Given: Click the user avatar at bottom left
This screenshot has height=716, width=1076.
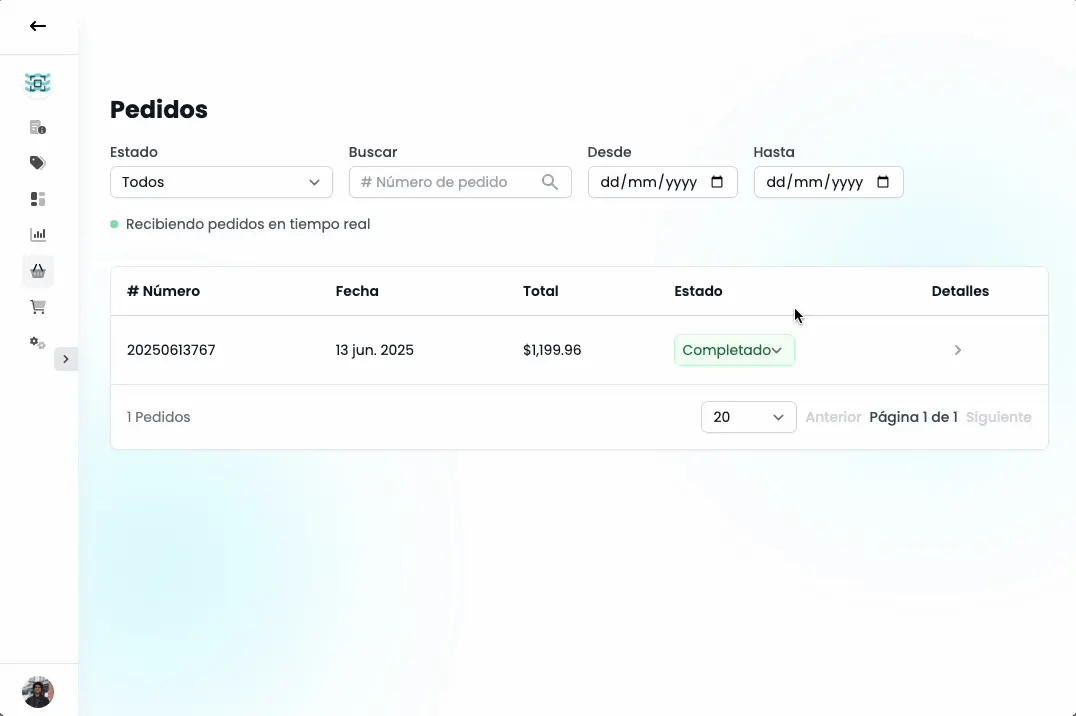Looking at the screenshot, I should pos(37,692).
